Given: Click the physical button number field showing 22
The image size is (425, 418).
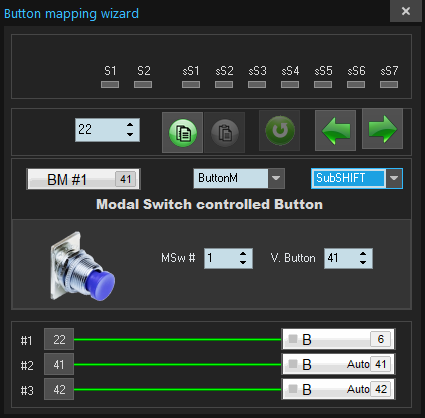Looking at the screenshot, I should point(107,130).
